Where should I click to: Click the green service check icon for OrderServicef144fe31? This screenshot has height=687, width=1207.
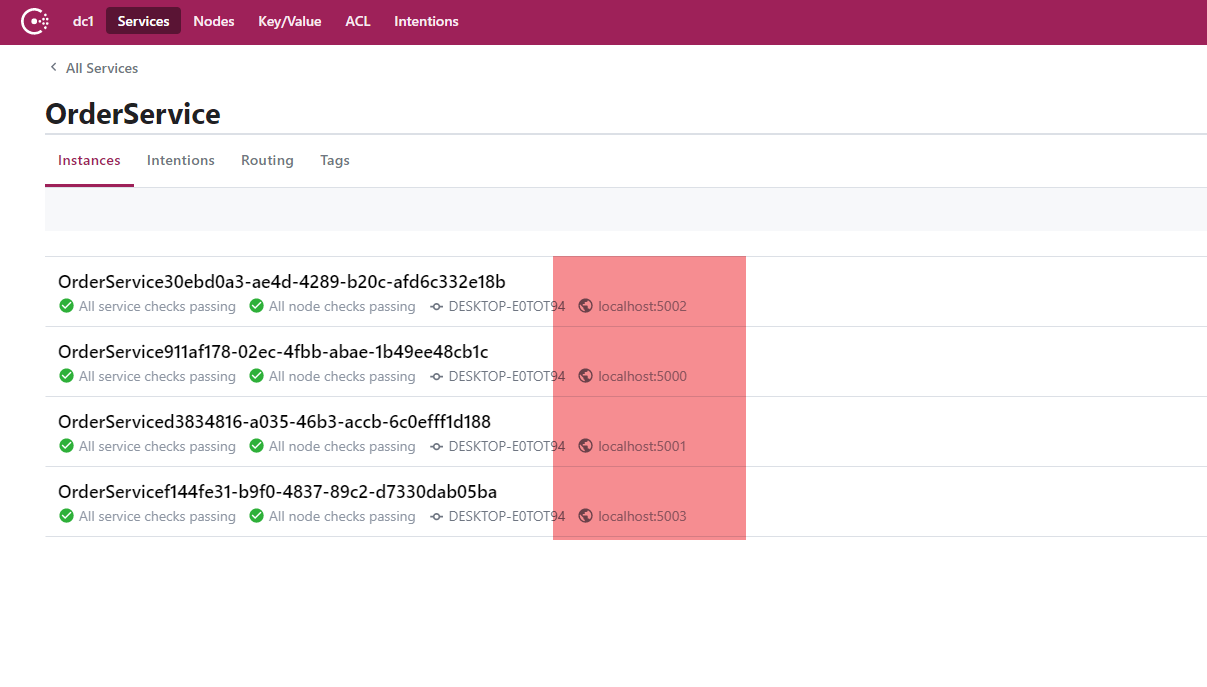coord(66,517)
